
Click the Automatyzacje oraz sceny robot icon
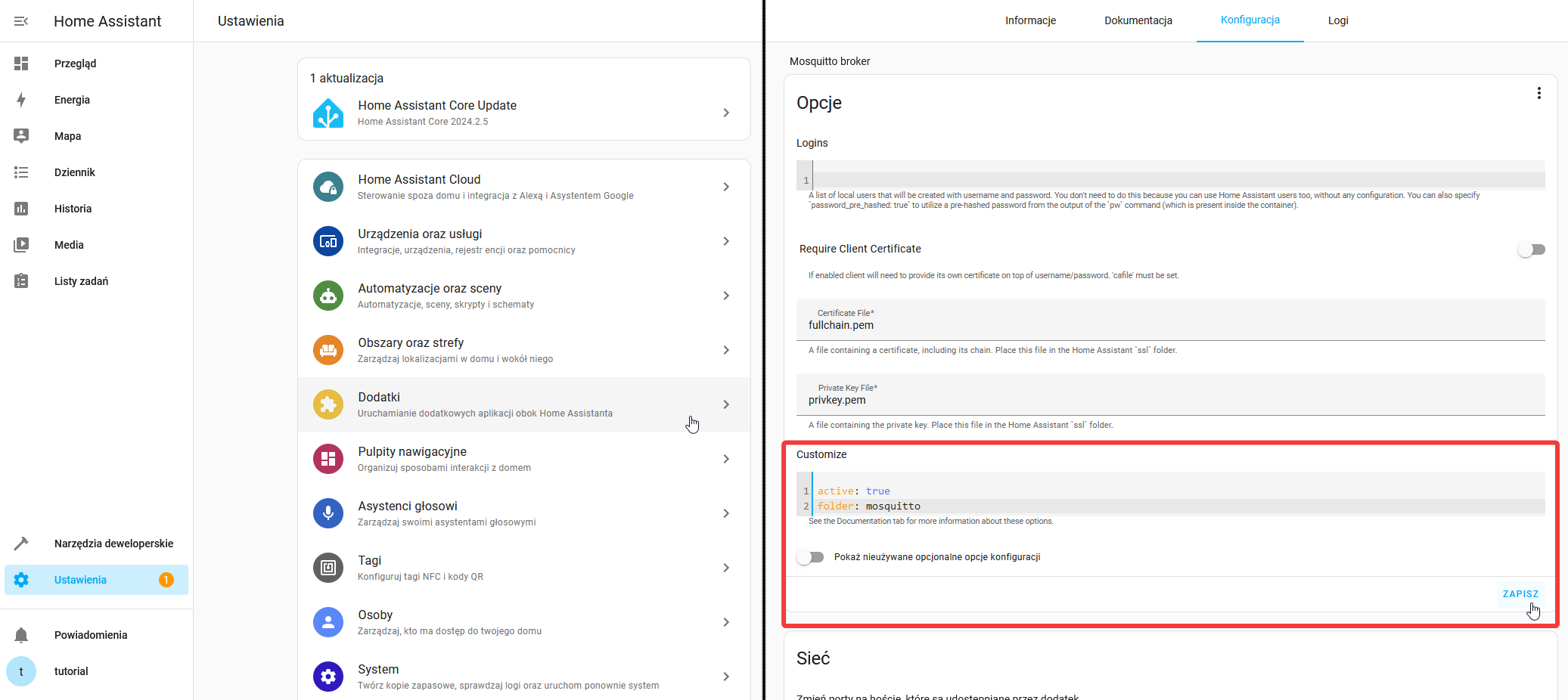[328, 296]
